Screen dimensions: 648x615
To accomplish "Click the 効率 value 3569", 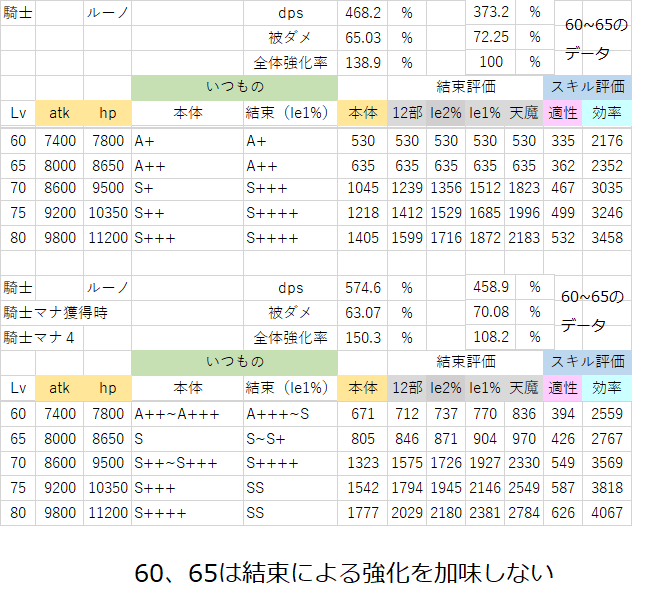I will (607, 463).
